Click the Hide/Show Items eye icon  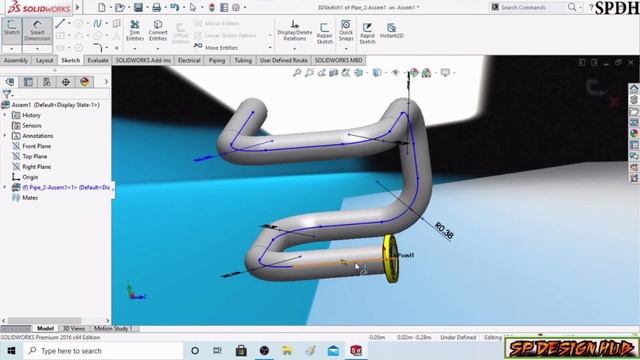(x=395, y=73)
